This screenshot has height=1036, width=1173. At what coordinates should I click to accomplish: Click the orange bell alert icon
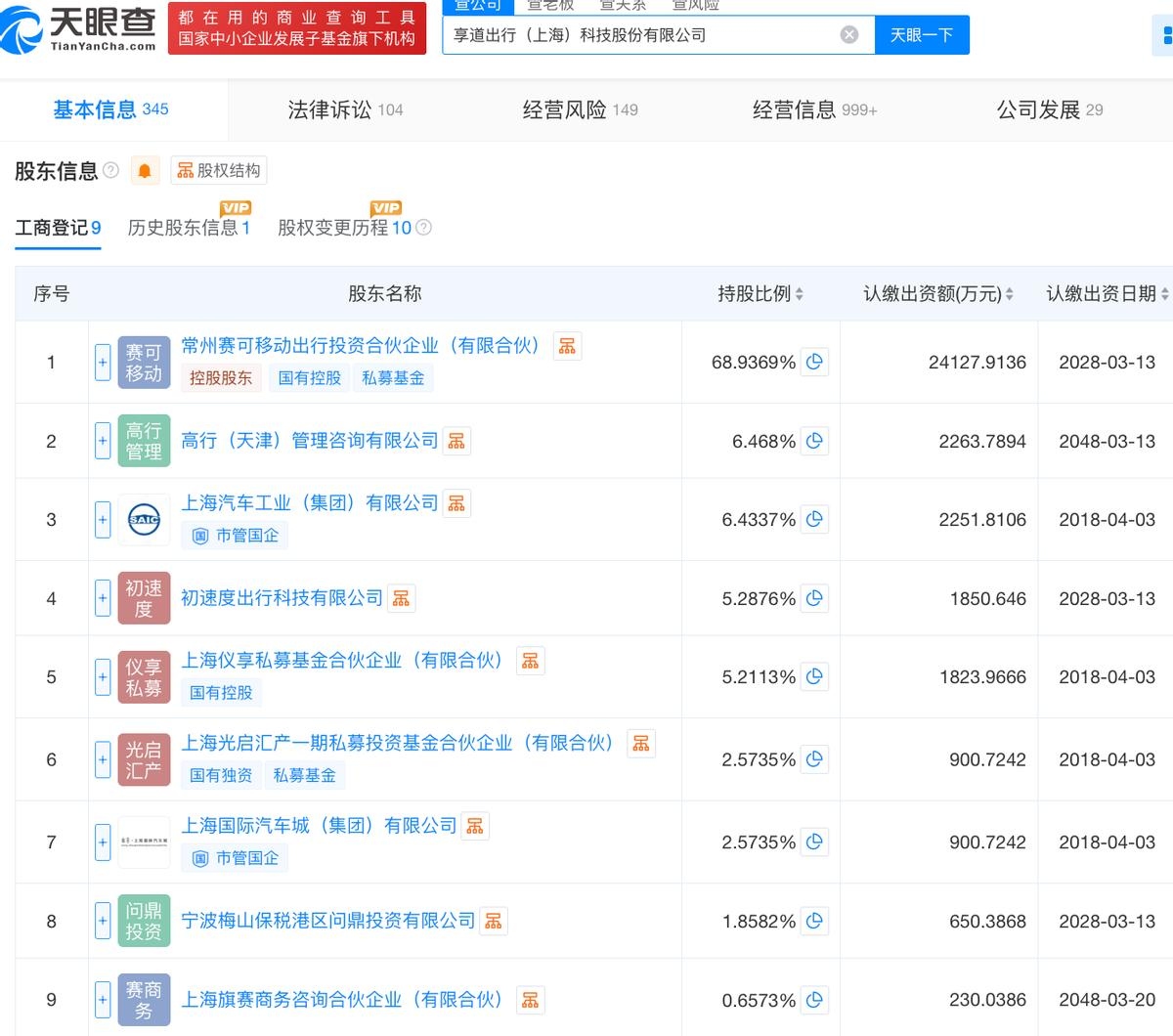[145, 171]
